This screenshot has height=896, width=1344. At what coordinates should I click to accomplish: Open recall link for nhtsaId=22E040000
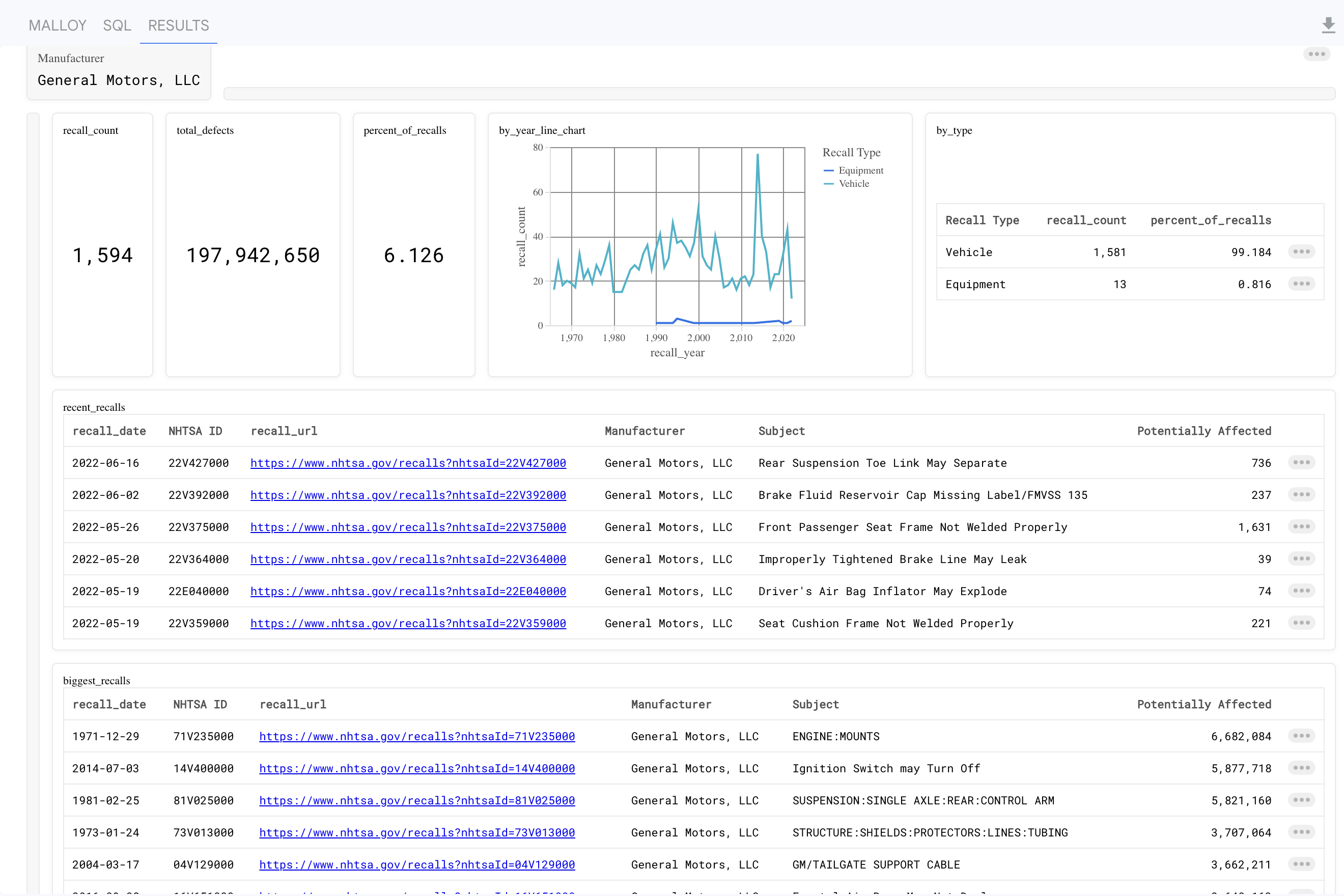point(408,591)
